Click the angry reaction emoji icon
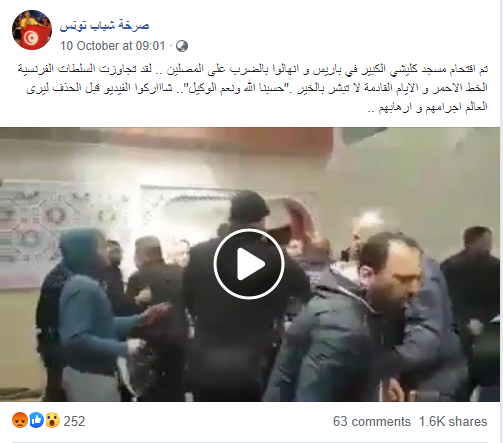503x443 pixels. coord(20,420)
